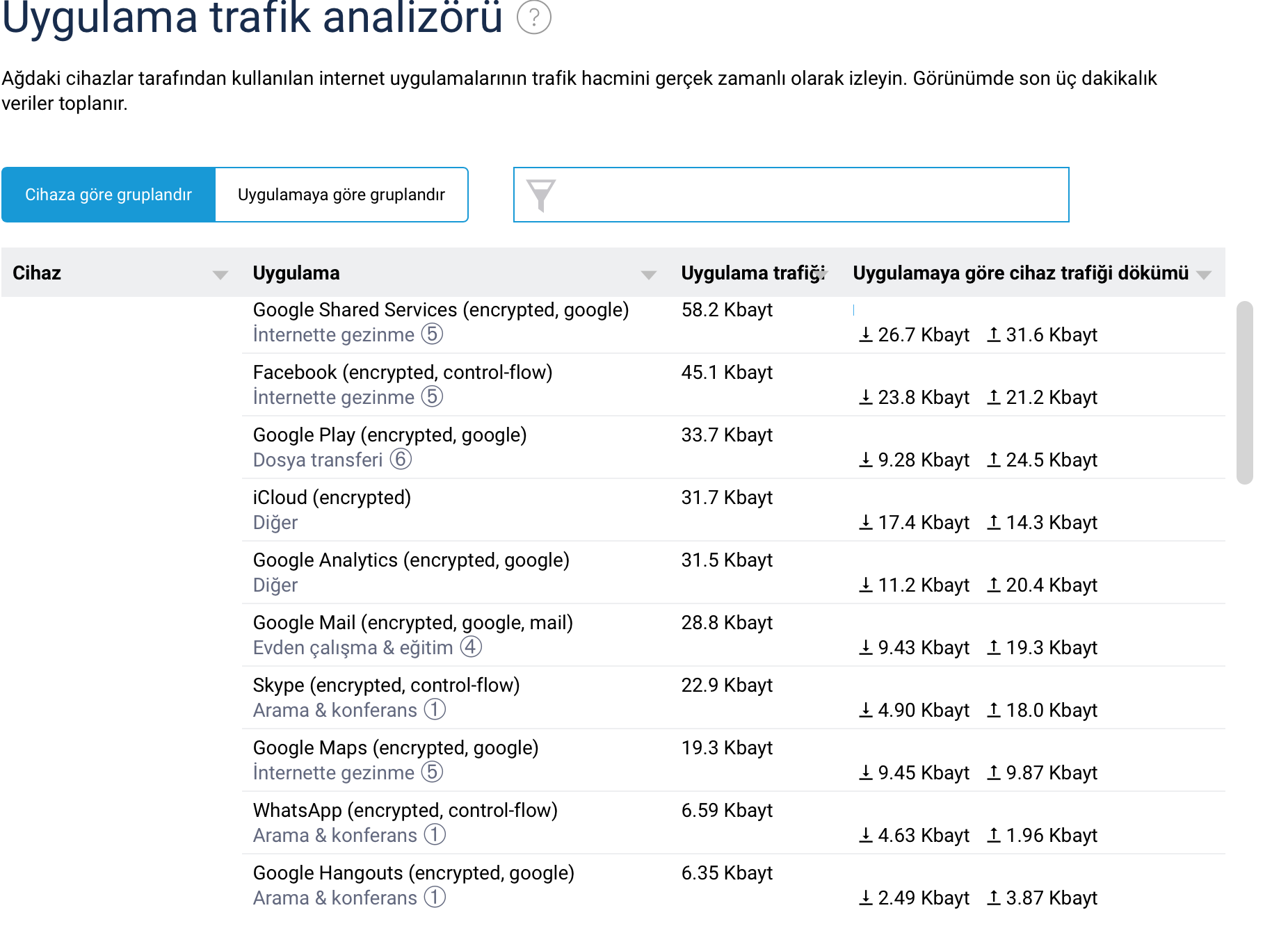Click category badge 6 under Google Play
Image resolution: width=1288 pixels, height=933 pixels.
point(401,460)
